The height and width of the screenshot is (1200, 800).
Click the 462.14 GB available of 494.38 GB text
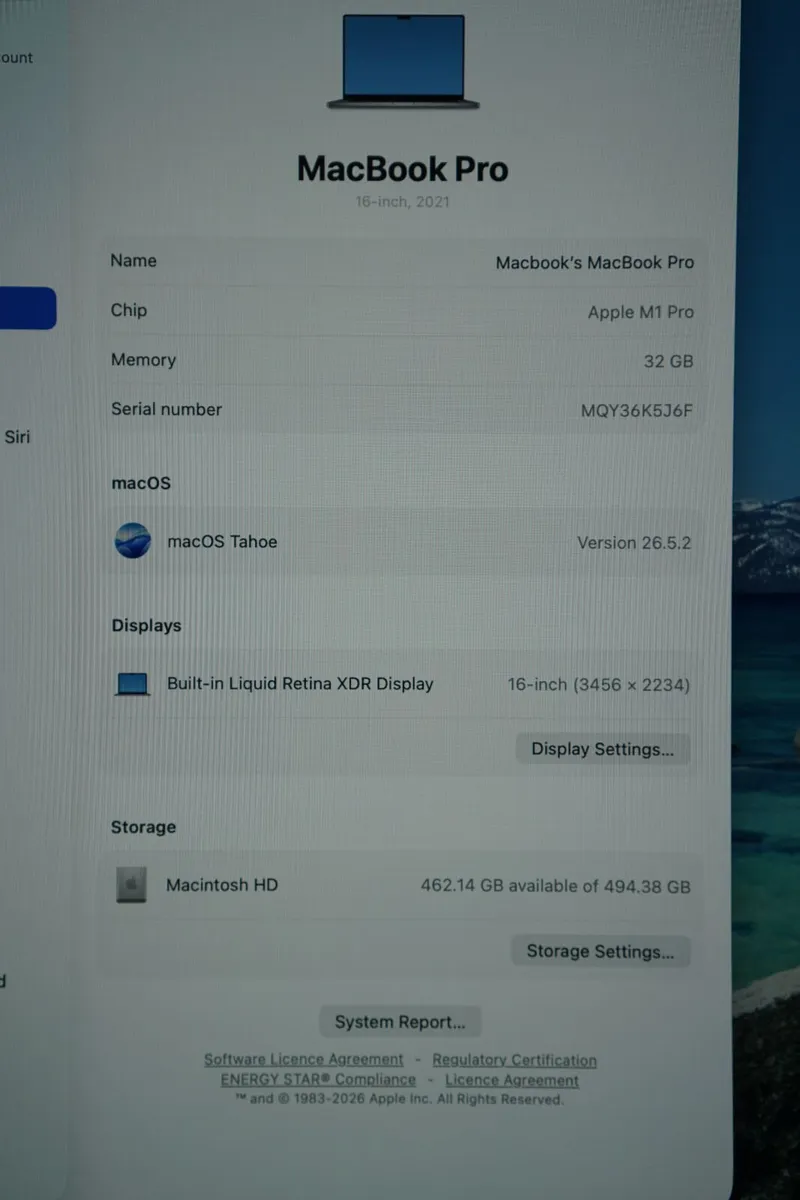coord(555,886)
